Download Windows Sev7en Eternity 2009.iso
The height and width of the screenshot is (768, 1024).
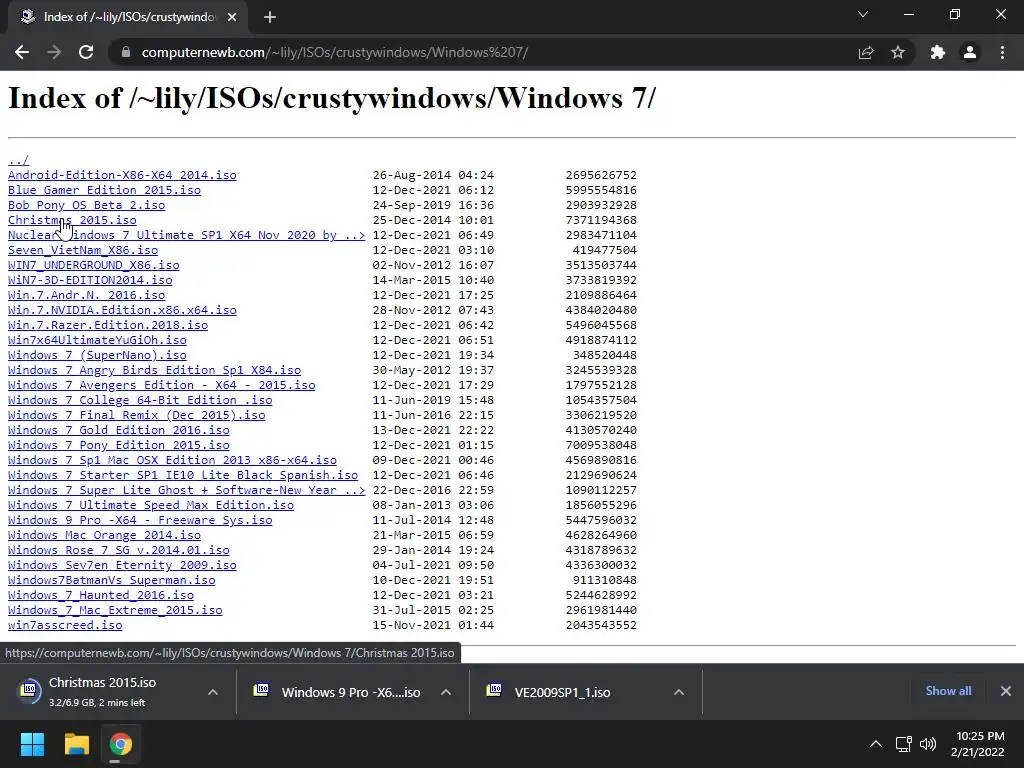click(x=122, y=566)
